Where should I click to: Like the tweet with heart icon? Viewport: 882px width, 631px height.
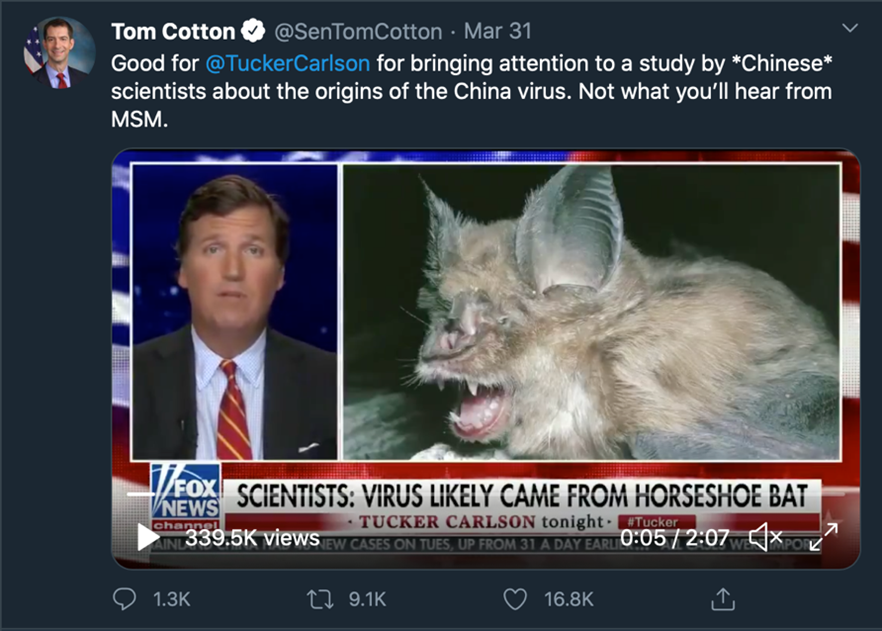click(x=515, y=599)
